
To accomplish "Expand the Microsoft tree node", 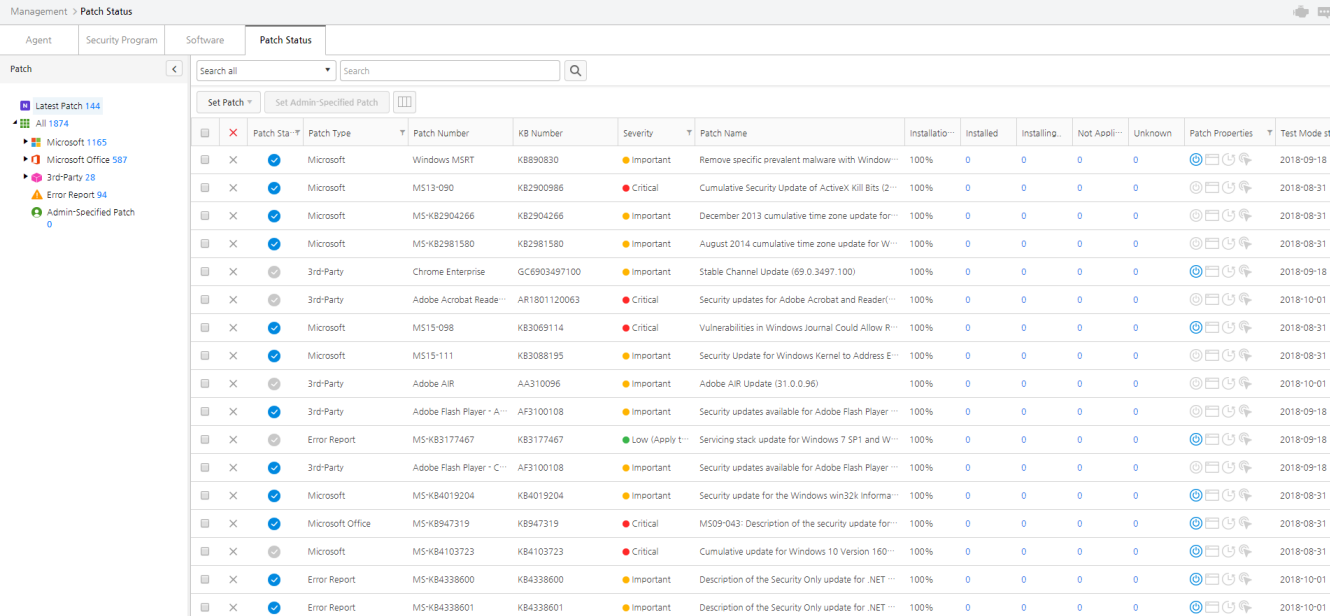I will (25, 142).
